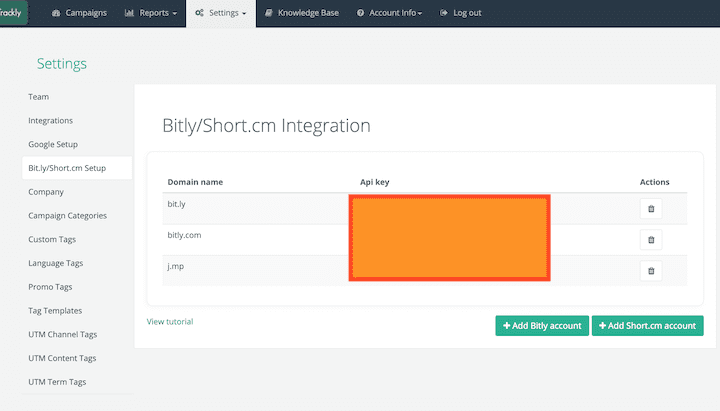Click the Settings page heading
Image resolution: width=720 pixels, height=411 pixels.
pyautogui.click(x=62, y=64)
